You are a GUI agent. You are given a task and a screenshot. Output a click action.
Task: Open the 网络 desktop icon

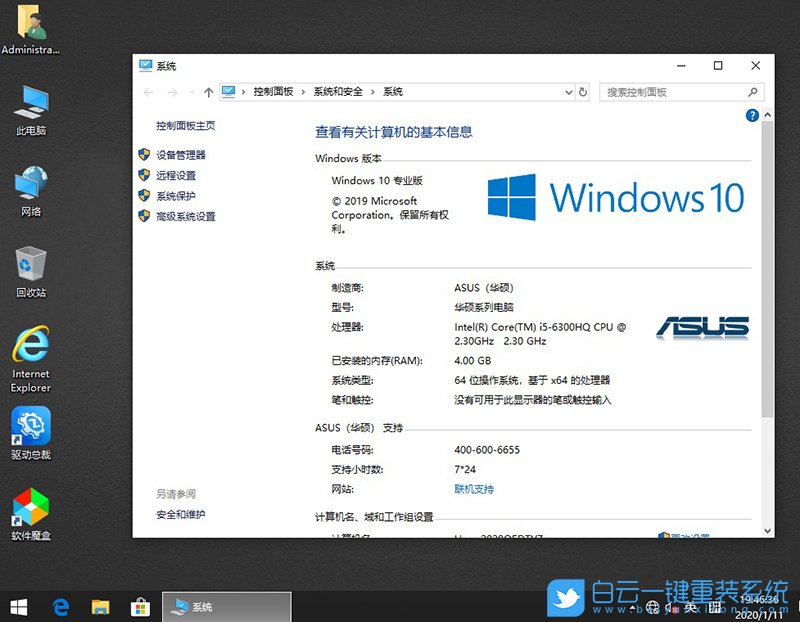30,185
